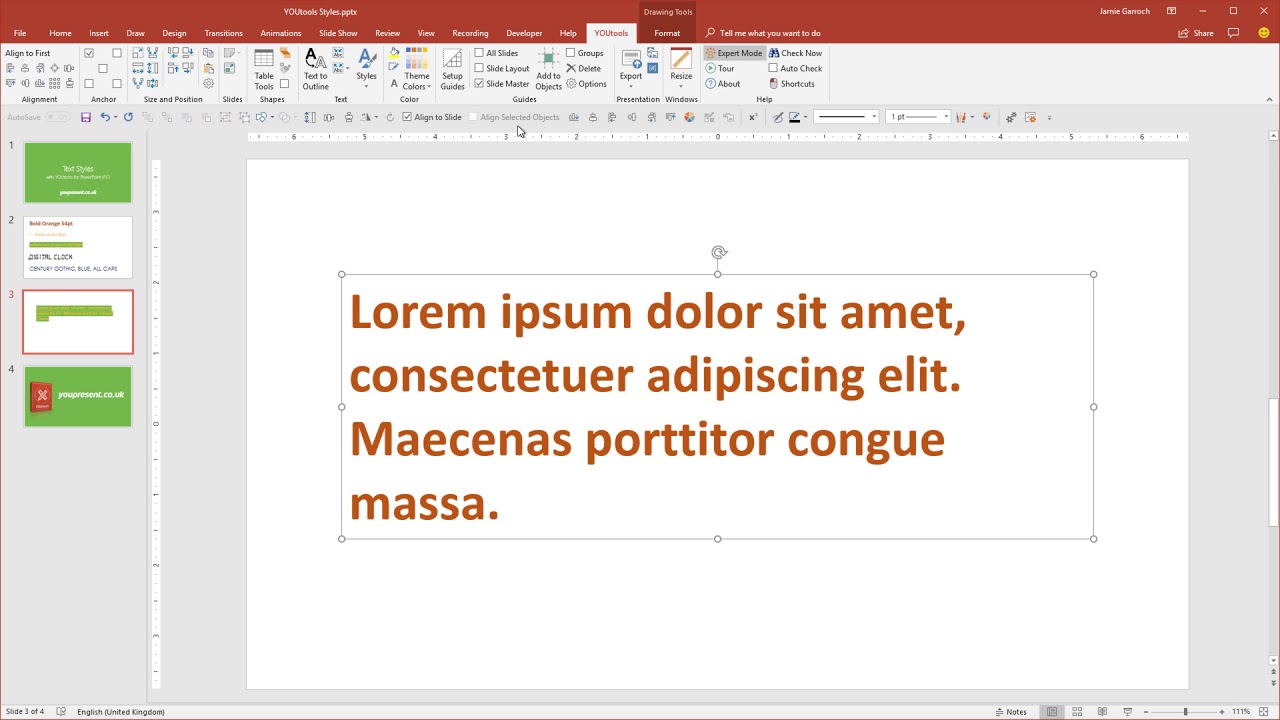The width and height of the screenshot is (1280, 720).
Task: Enable the Groups checkbox
Action: click(570, 53)
